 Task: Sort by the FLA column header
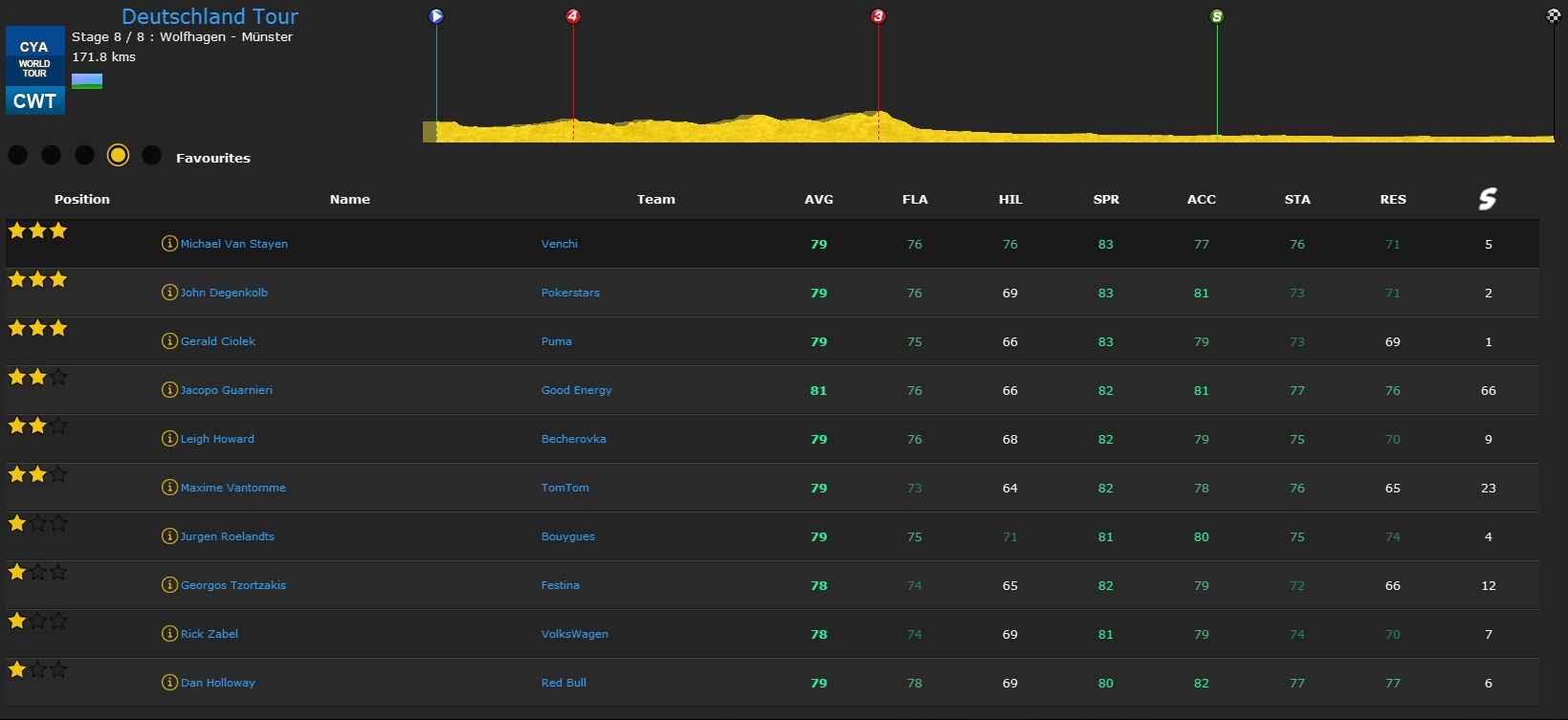915,199
